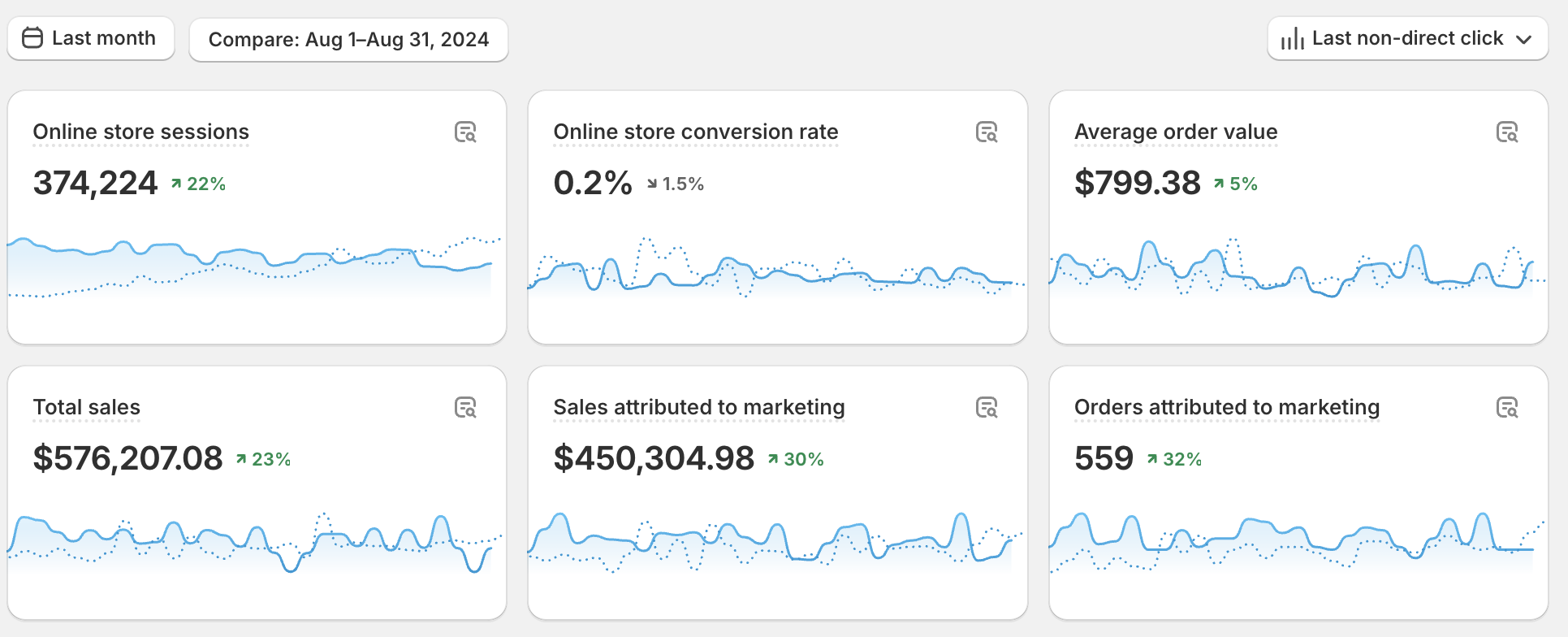Screen dimensions: 1568x637
Task: Open report icon for Sales attributed to marketing
Action: coord(986,408)
